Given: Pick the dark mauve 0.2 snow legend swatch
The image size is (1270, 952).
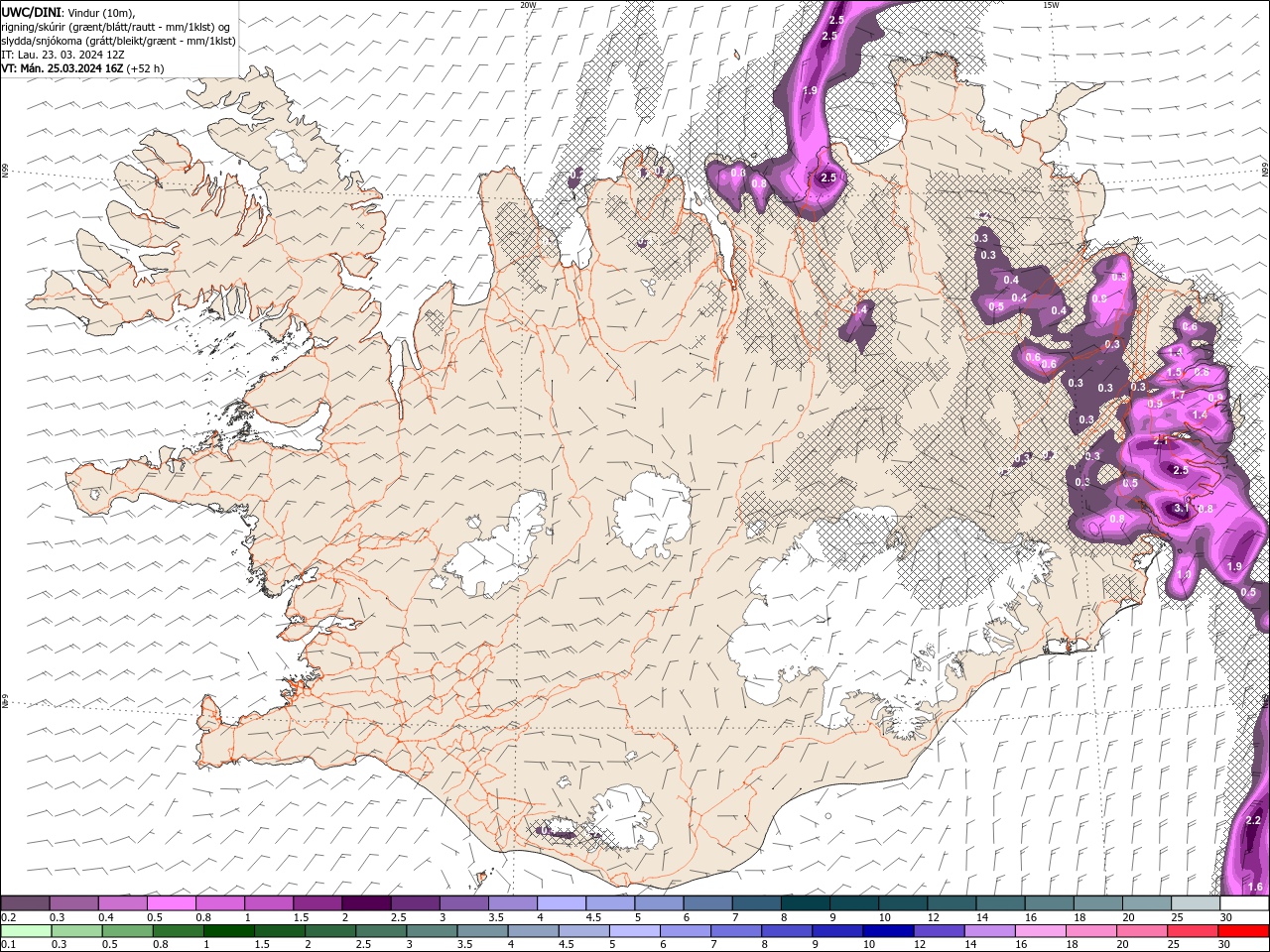Looking at the screenshot, I should pyautogui.click(x=25, y=903).
